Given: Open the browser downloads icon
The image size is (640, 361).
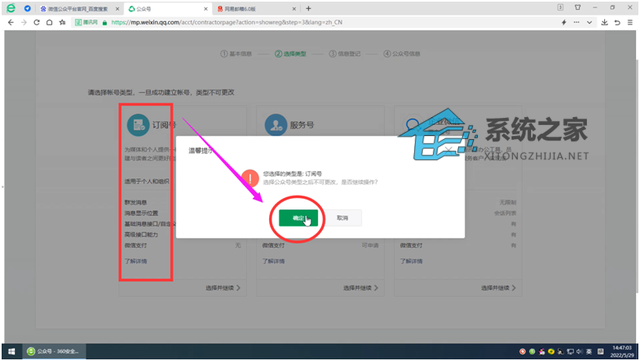Looking at the screenshot, I should [x=604, y=22].
